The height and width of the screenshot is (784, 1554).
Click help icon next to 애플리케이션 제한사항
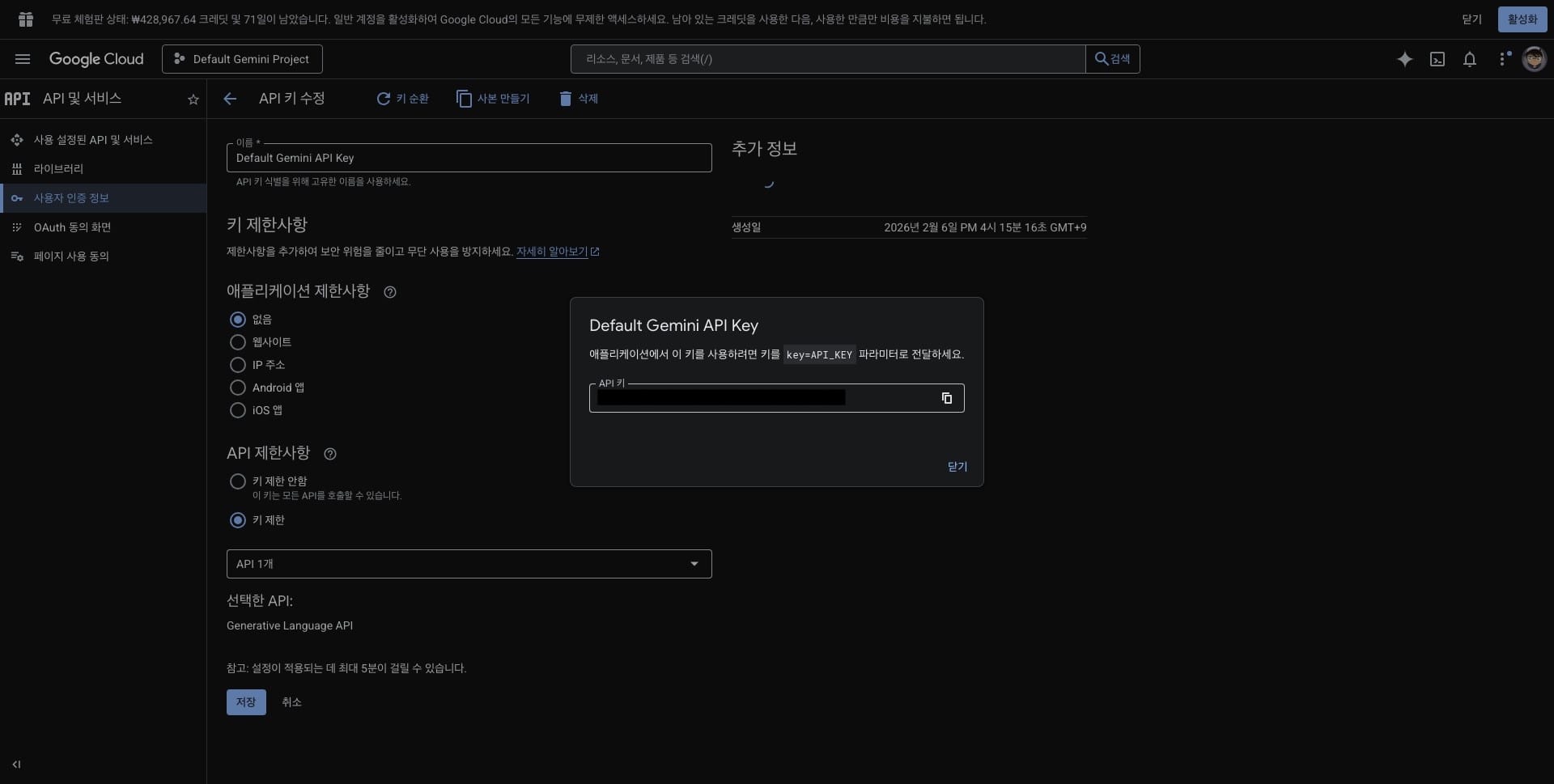pos(390,292)
